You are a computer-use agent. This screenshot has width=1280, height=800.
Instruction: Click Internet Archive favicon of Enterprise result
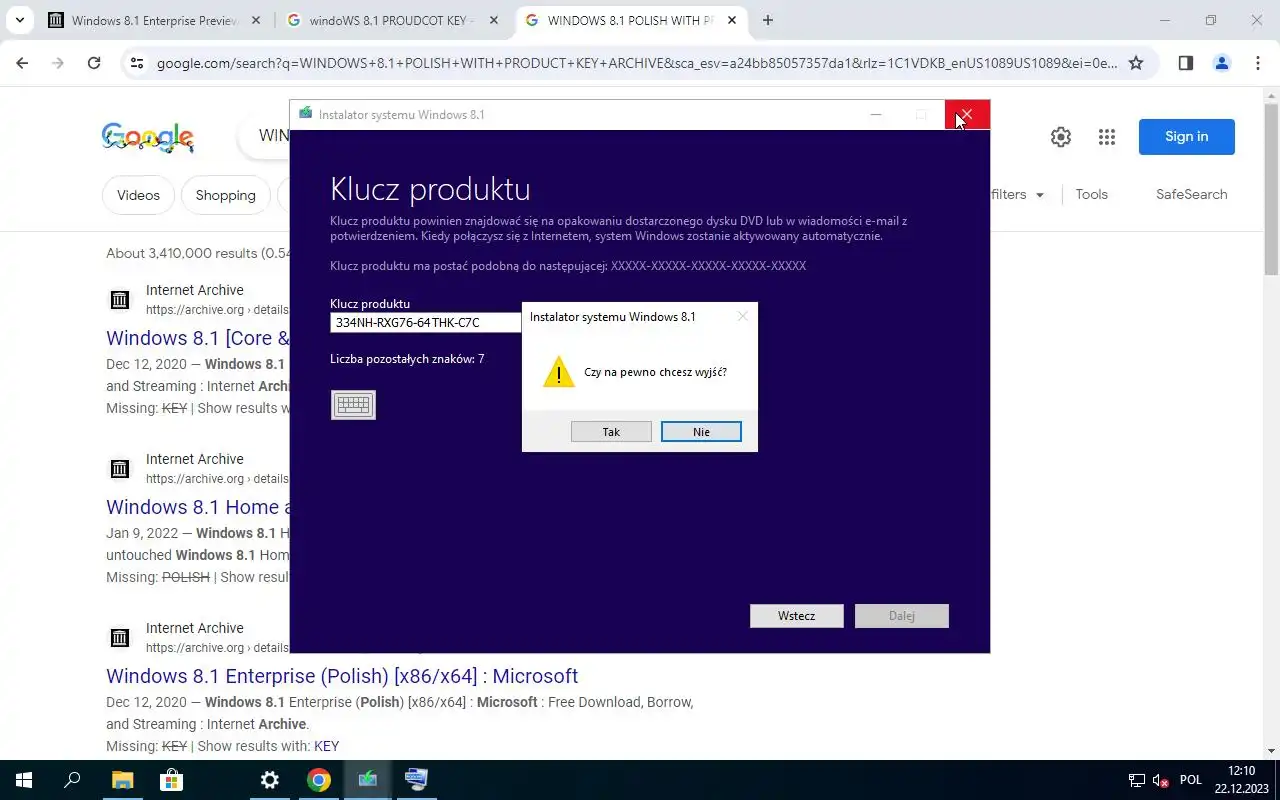119,637
